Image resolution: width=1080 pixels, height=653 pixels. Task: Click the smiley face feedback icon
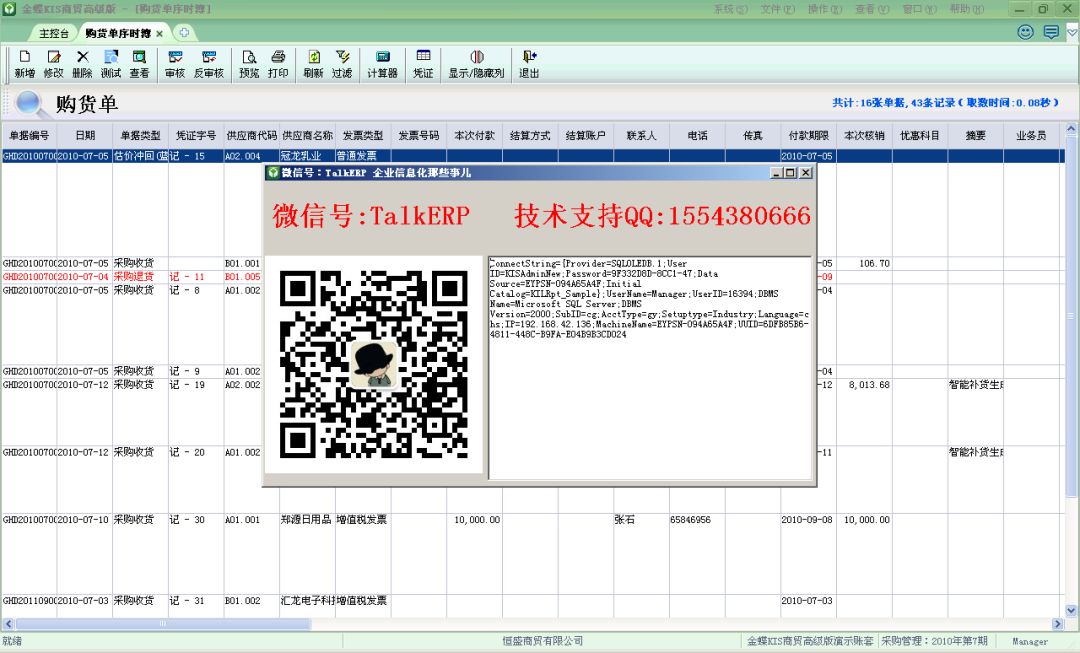[x=1026, y=32]
